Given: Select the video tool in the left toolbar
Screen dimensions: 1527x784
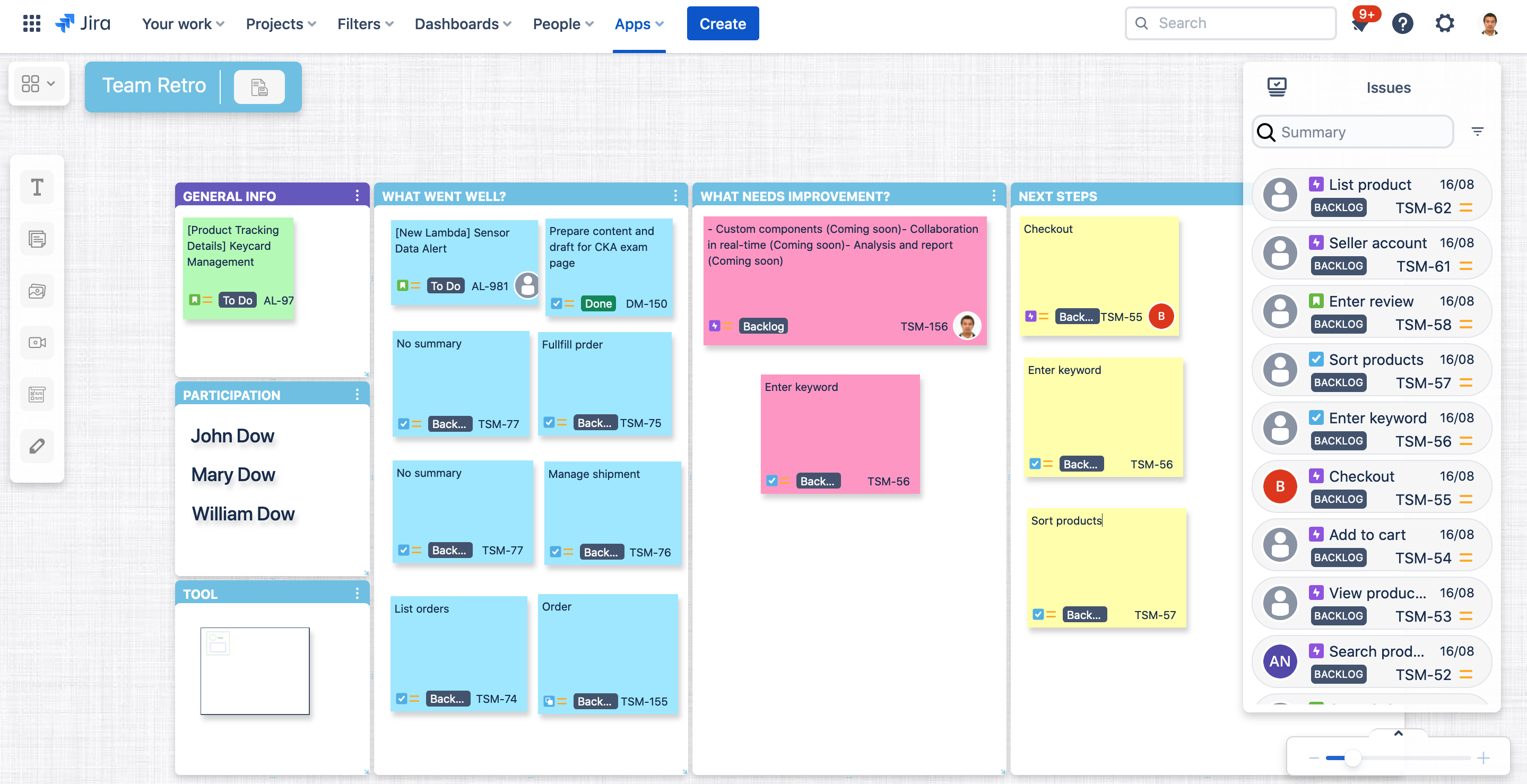Looking at the screenshot, I should coord(37,342).
